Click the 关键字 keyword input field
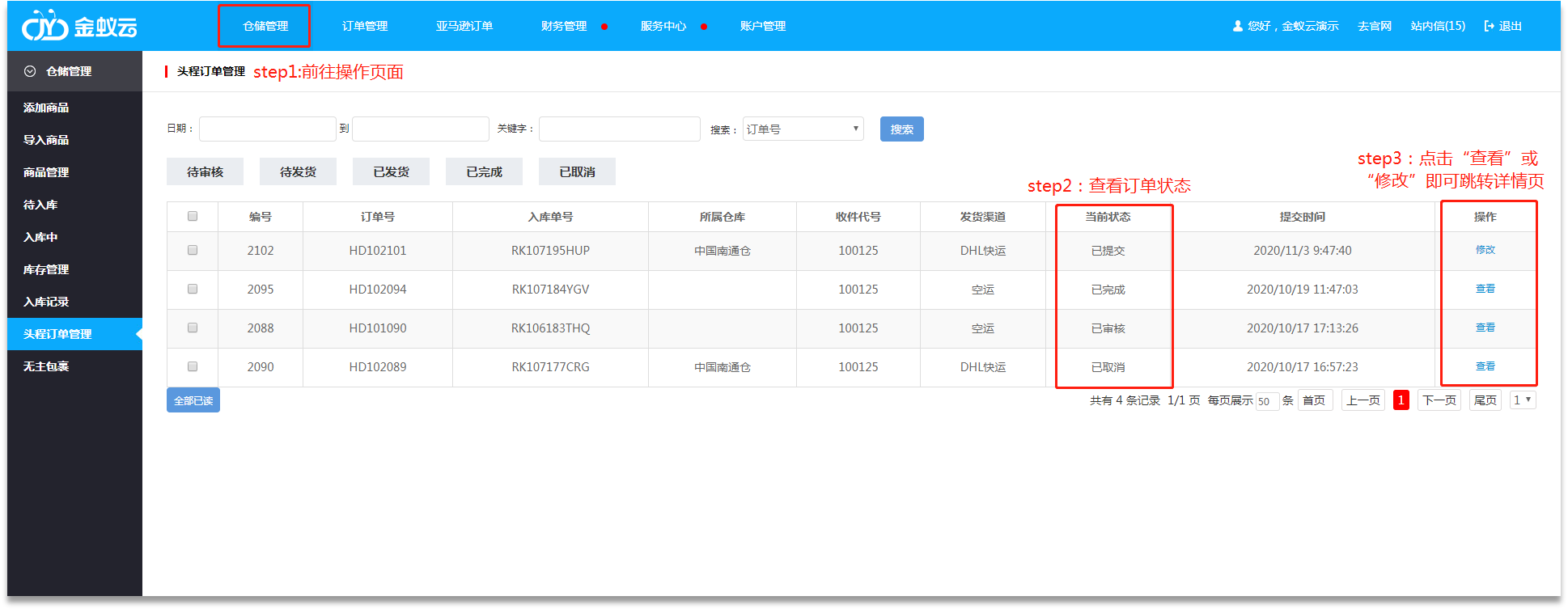 coord(619,129)
